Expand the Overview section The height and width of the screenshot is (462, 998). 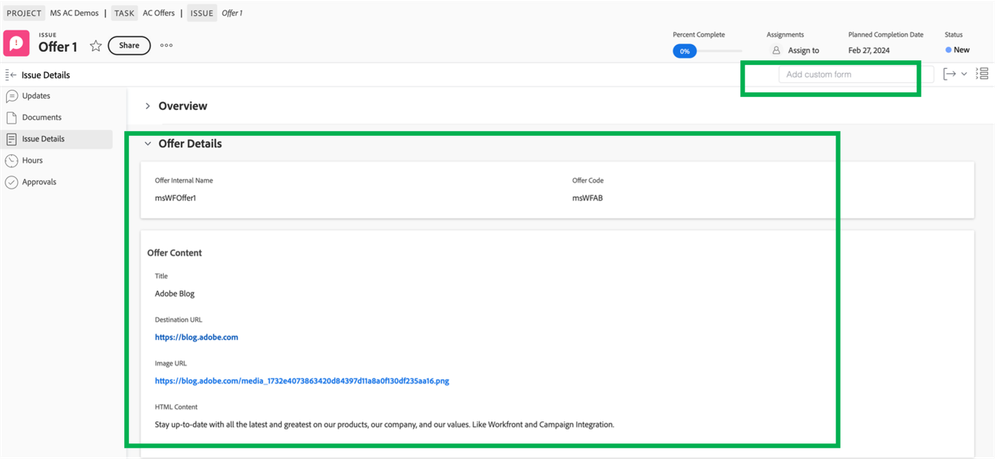point(148,106)
